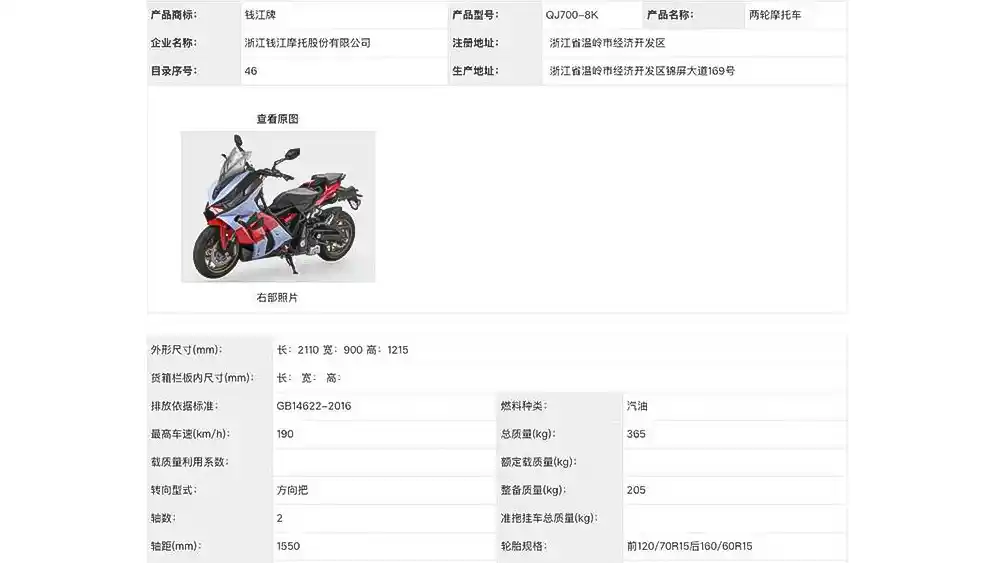Select the product model value QJ700-8K

point(571,15)
